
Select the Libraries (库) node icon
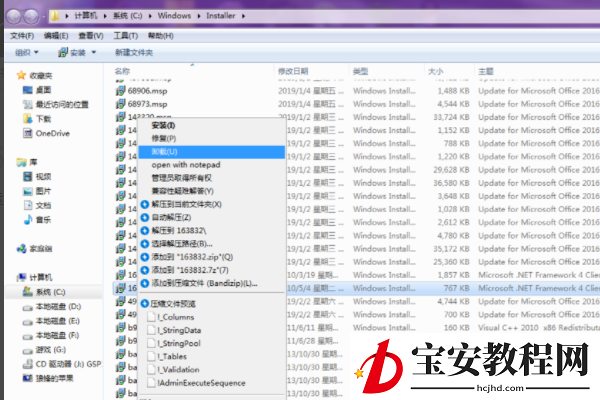[x=21, y=162]
